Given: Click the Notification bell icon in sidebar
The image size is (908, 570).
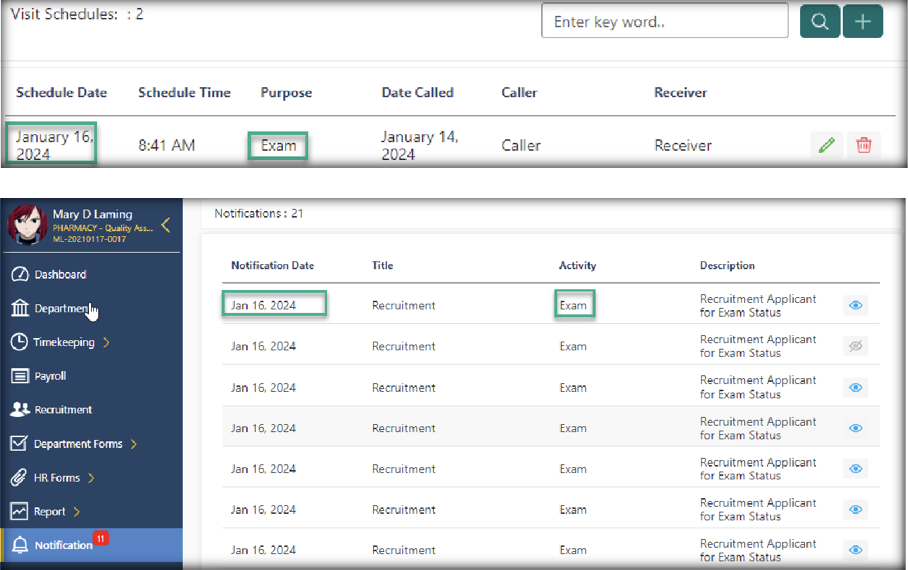Looking at the screenshot, I should [x=20, y=545].
